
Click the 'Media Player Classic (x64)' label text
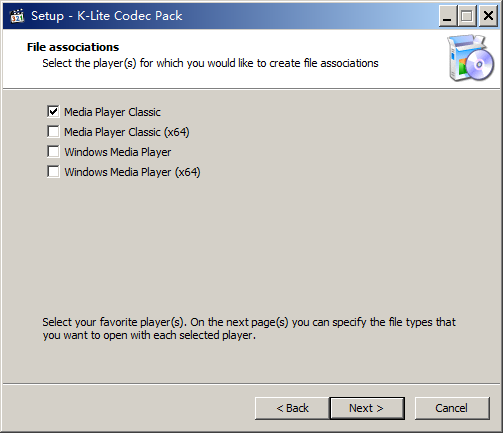[x=127, y=132]
